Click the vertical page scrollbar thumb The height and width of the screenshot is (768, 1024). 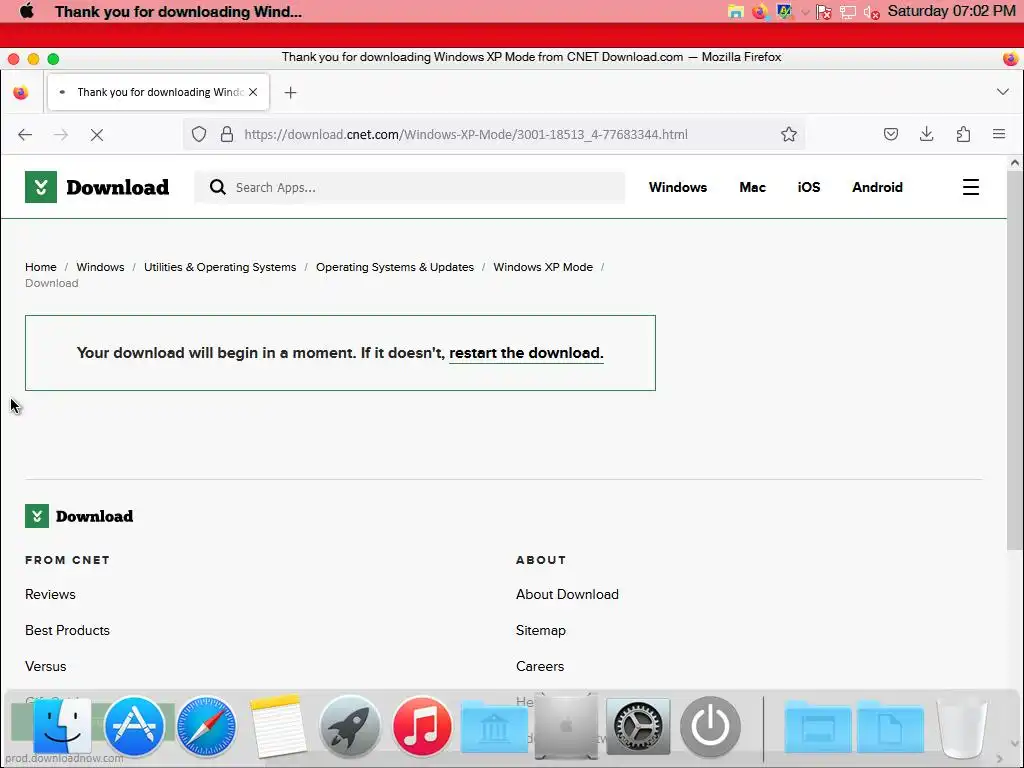[x=1014, y=359]
